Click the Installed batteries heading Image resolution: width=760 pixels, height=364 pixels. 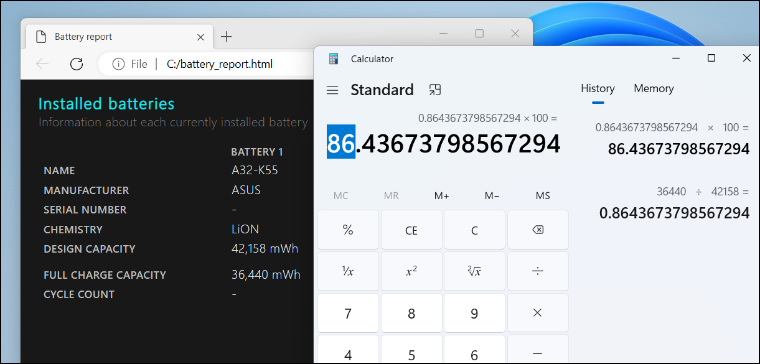(x=106, y=104)
